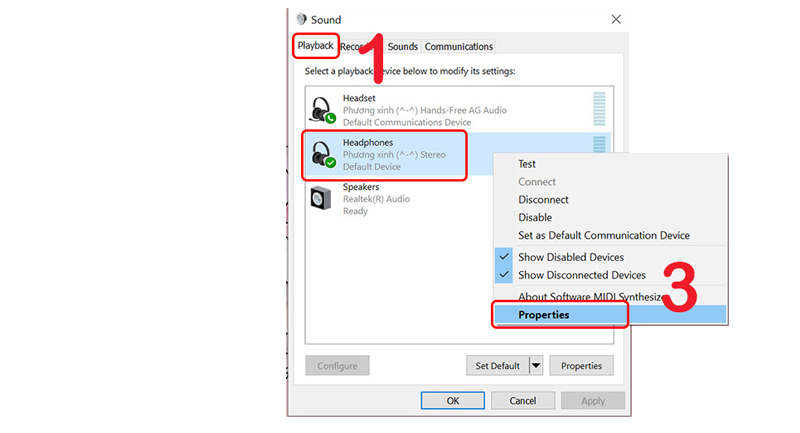
Task: Click the Headset volume level meter
Action: click(599, 108)
